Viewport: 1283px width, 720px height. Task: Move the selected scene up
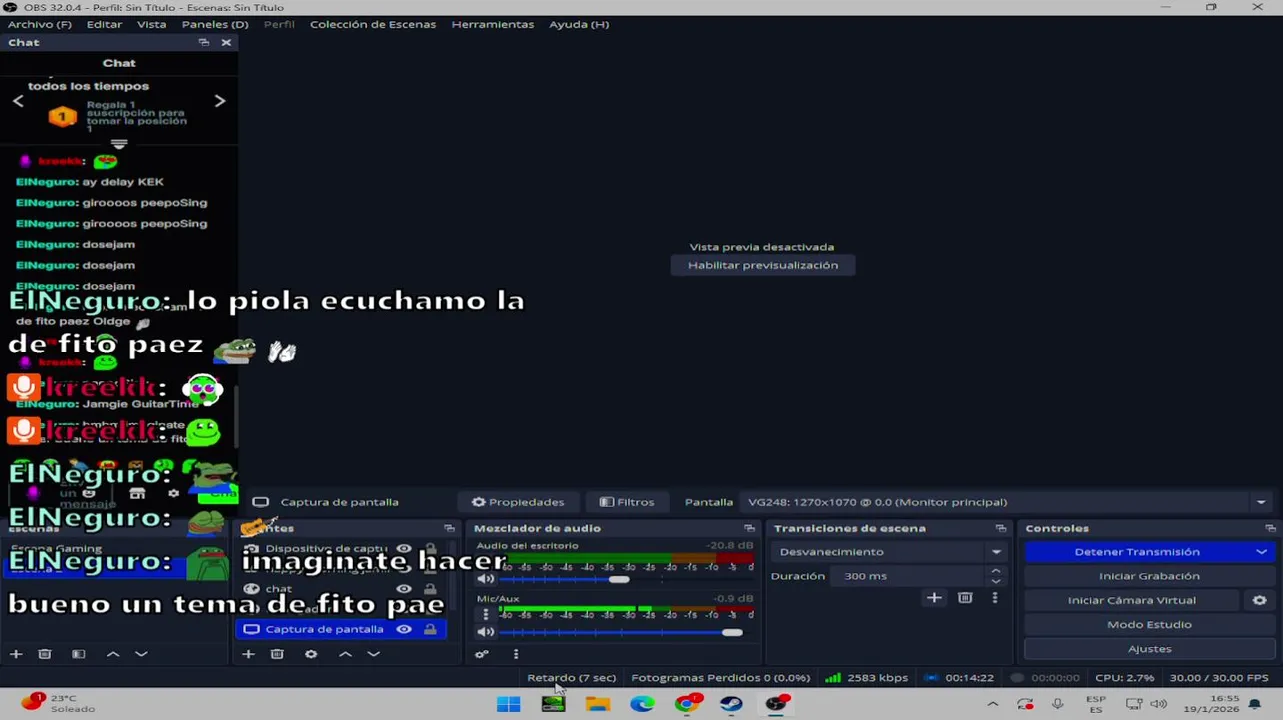113,654
